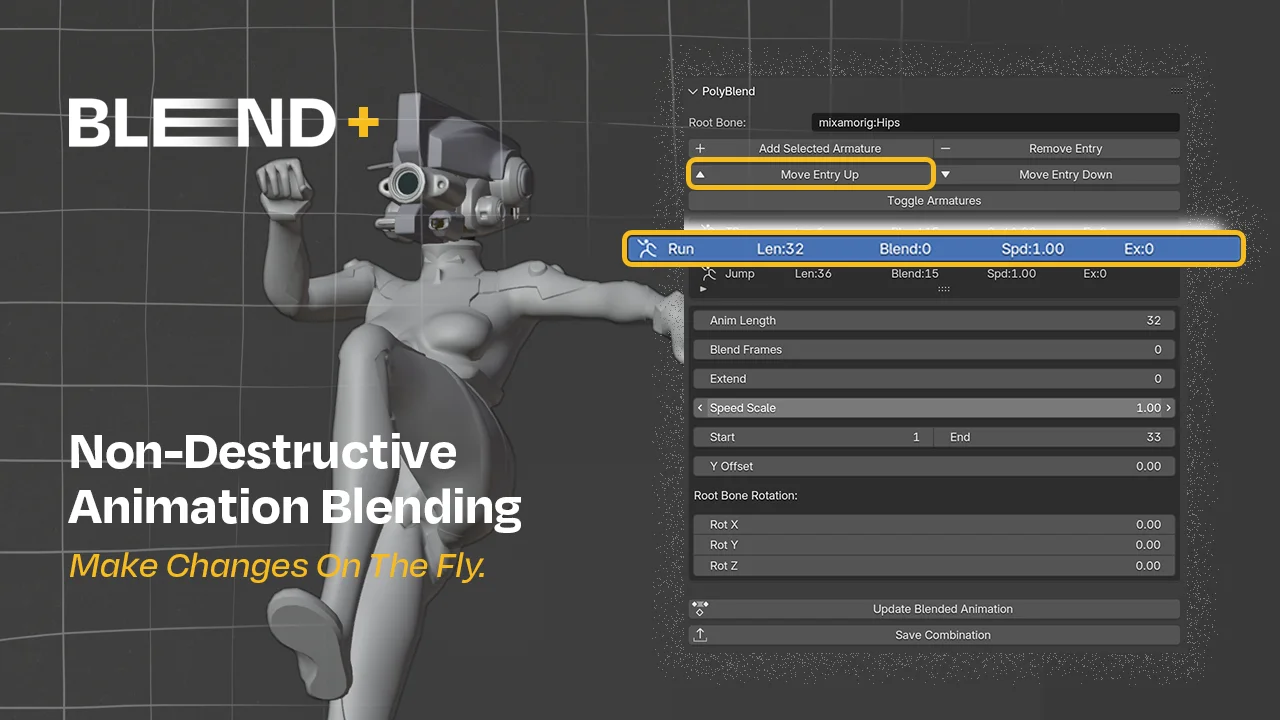Click the export arrow icon beside Save Combination
1280x720 pixels.
[x=700, y=634]
